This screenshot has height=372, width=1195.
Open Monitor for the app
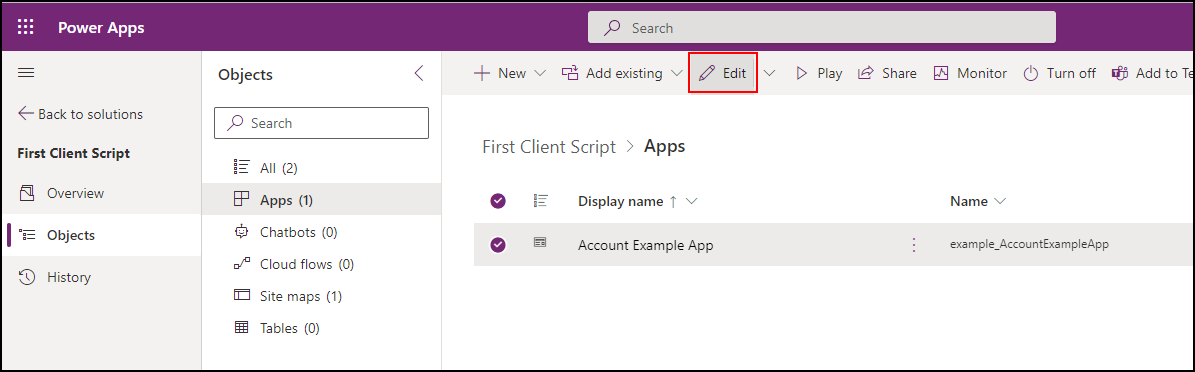[969, 73]
